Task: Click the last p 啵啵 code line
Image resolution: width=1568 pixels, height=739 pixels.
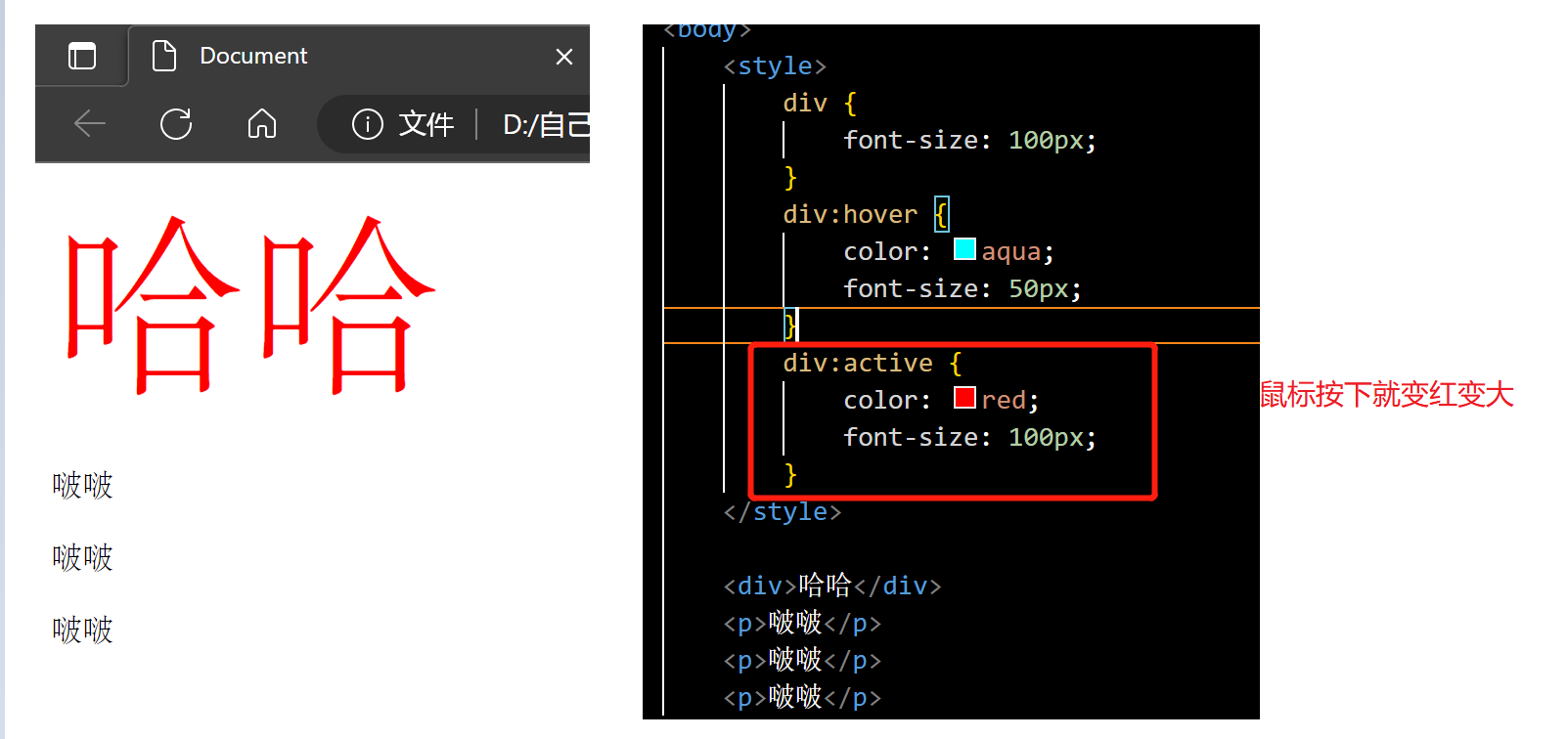Action: [802, 697]
